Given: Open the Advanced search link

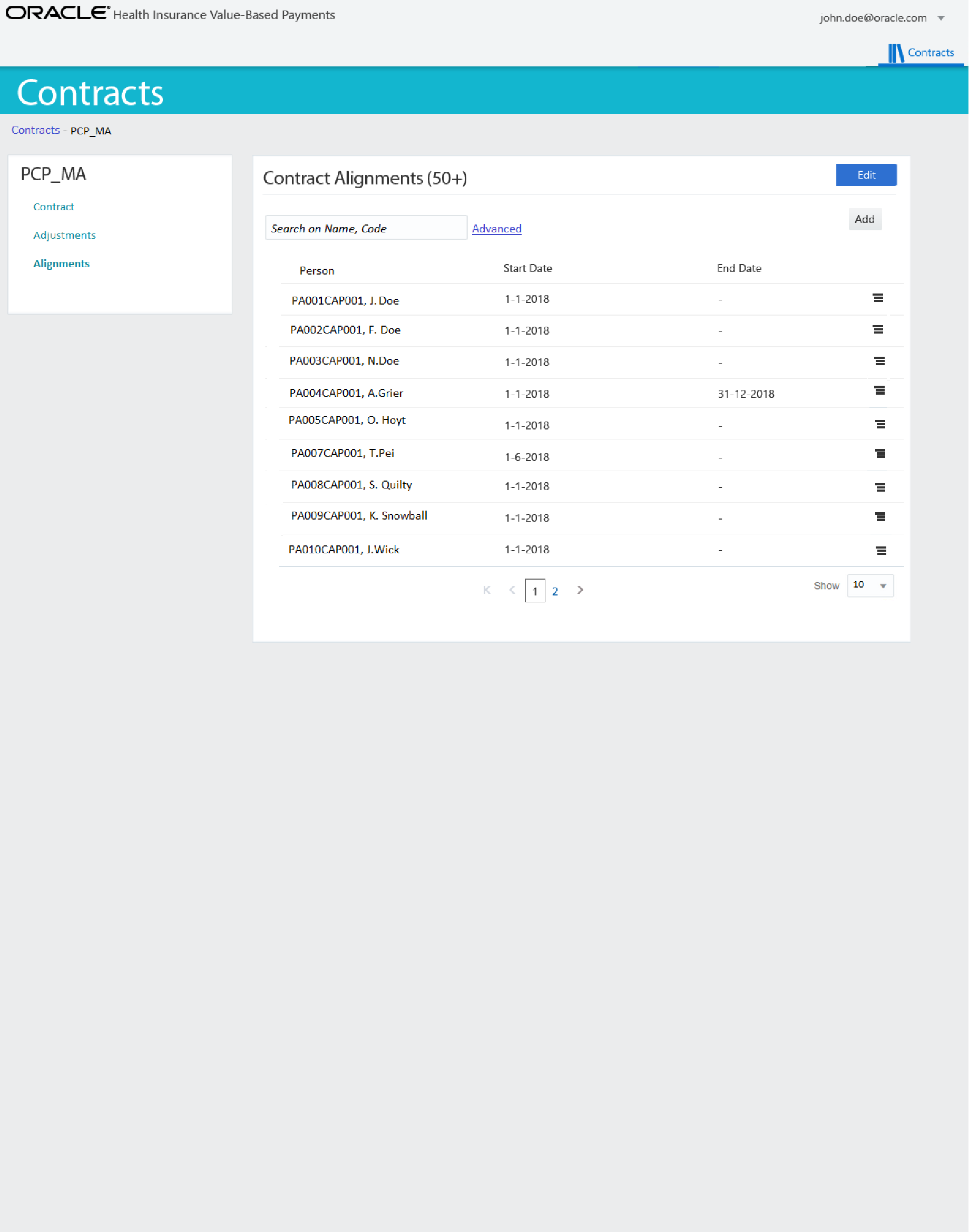Looking at the screenshot, I should pos(496,229).
